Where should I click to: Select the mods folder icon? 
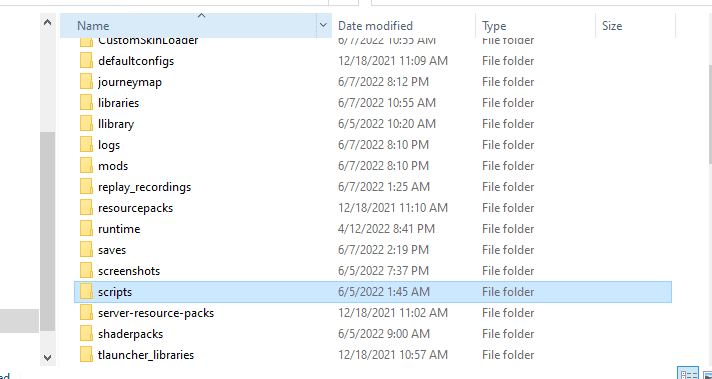[86, 166]
